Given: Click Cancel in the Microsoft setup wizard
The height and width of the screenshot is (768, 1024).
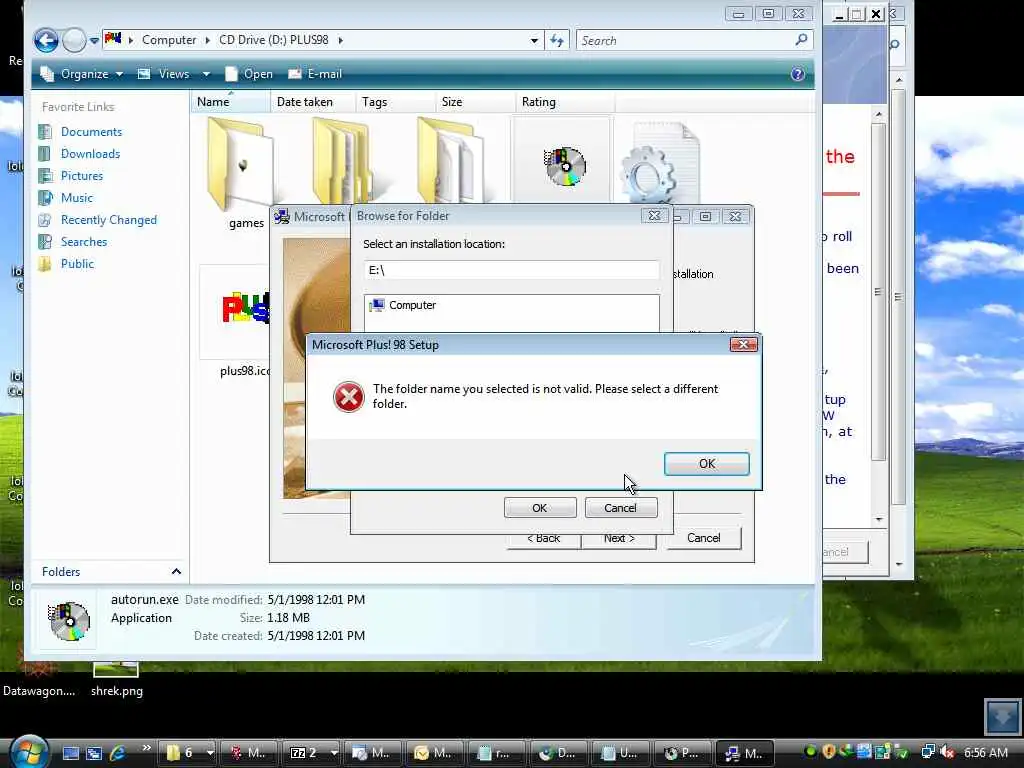Looking at the screenshot, I should point(703,538).
